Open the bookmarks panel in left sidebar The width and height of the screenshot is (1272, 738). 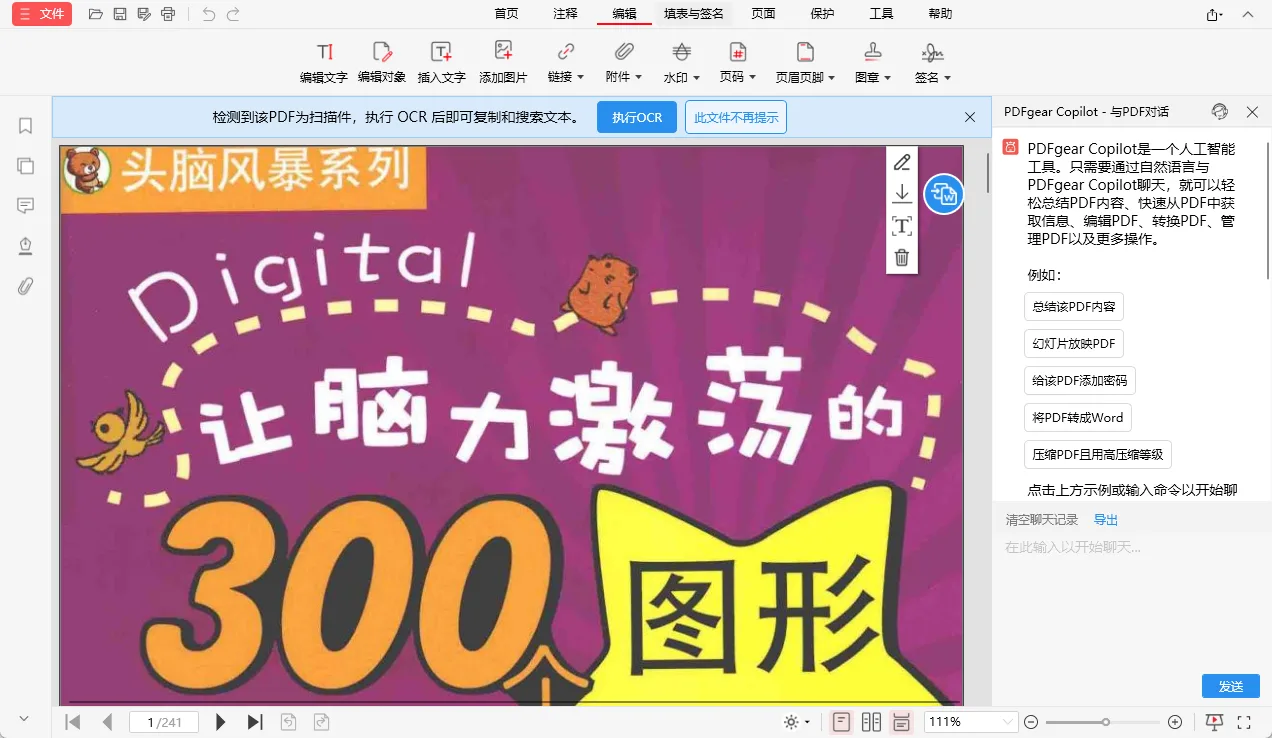tap(26, 126)
